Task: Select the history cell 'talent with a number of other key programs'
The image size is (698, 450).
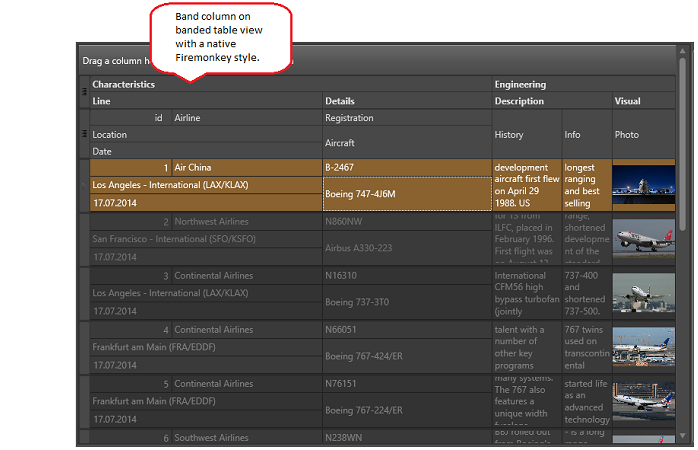Action: [527, 347]
